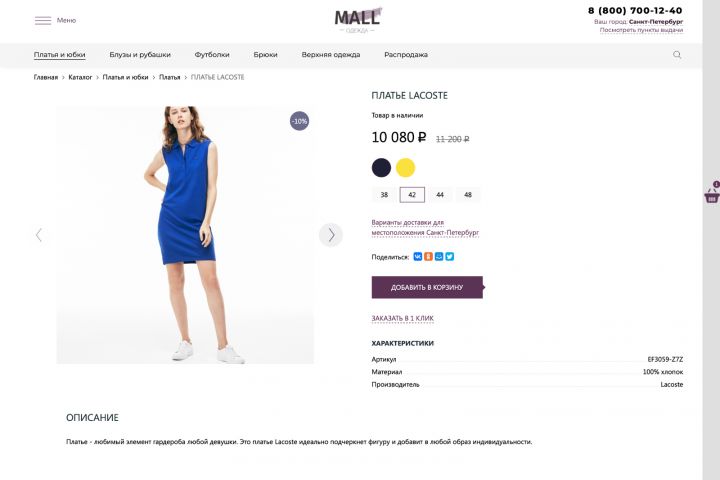Image resolution: width=720 pixels, height=480 pixels.
Task: Select size 48
Action: tap(467, 195)
